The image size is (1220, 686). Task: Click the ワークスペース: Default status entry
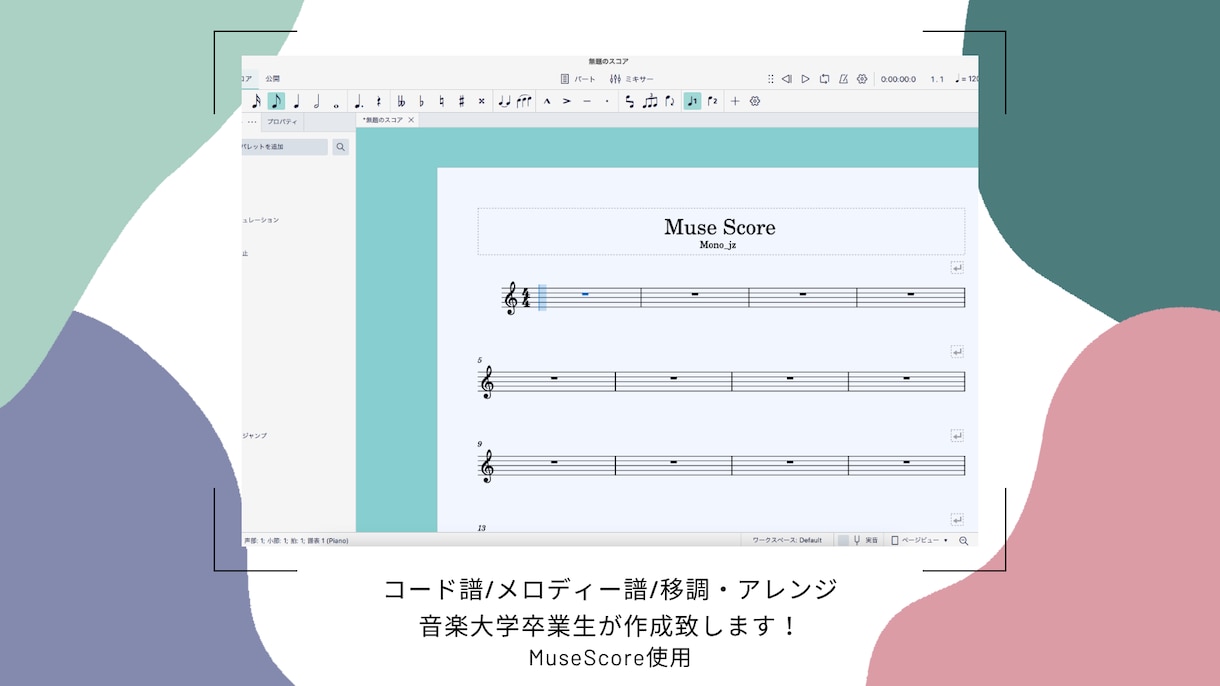787,540
